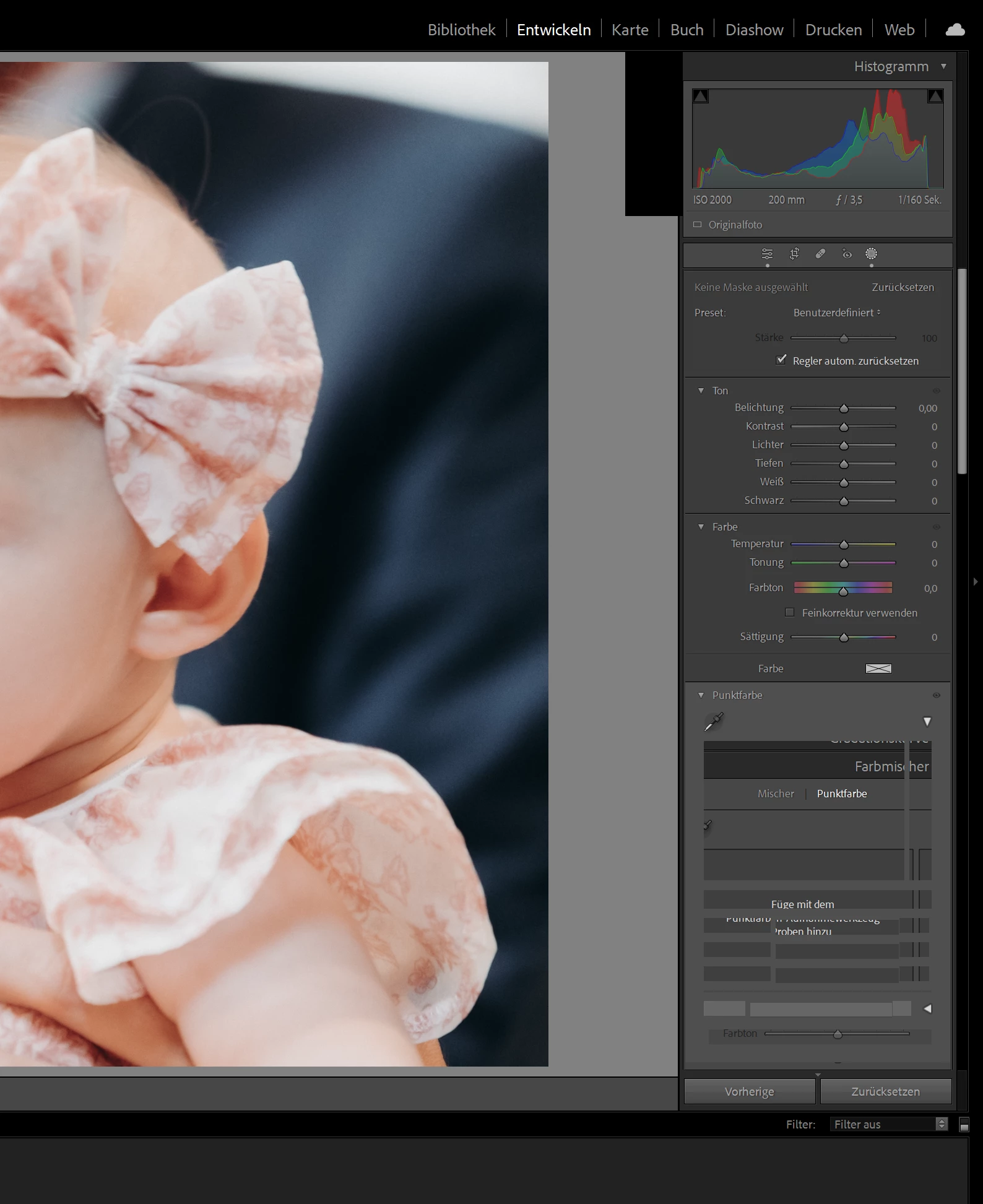Viewport: 983px width, 1204px height.
Task: Open the Farbe color swatch box
Action: pyautogui.click(x=878, y=669)
